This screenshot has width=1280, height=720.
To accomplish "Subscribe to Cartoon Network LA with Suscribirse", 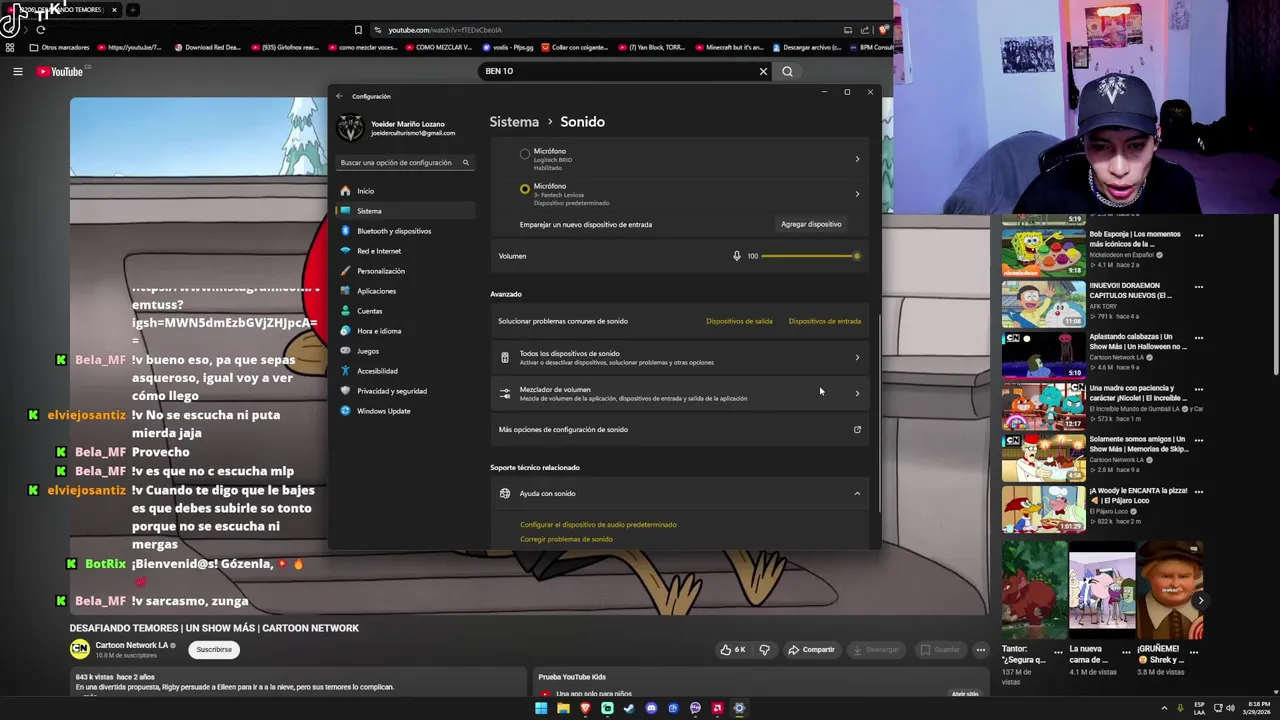I will coord(214,649).
